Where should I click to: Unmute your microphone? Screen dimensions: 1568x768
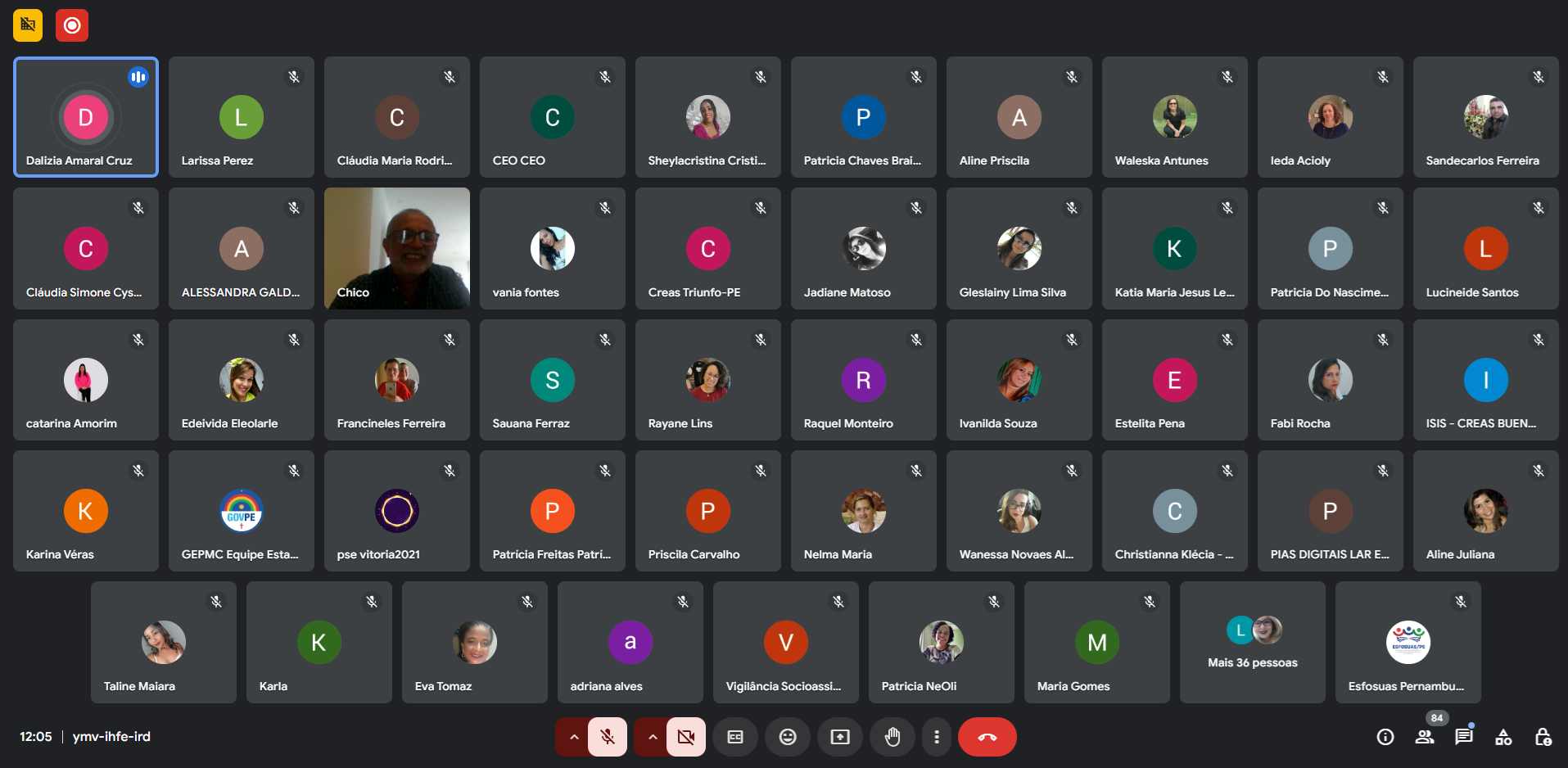[x=608, y=737]
